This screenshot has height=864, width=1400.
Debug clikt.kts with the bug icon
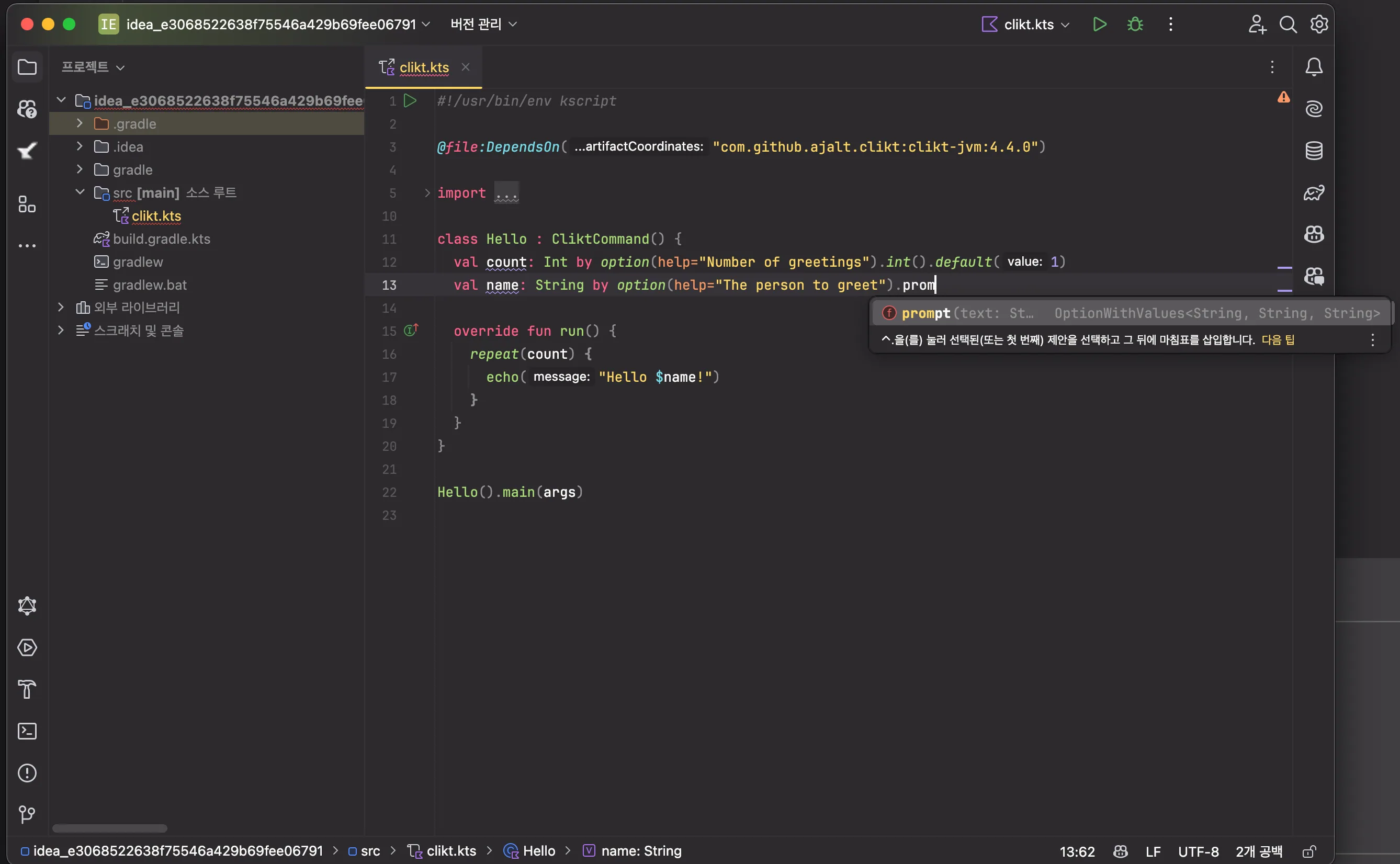click(1135, 24)
